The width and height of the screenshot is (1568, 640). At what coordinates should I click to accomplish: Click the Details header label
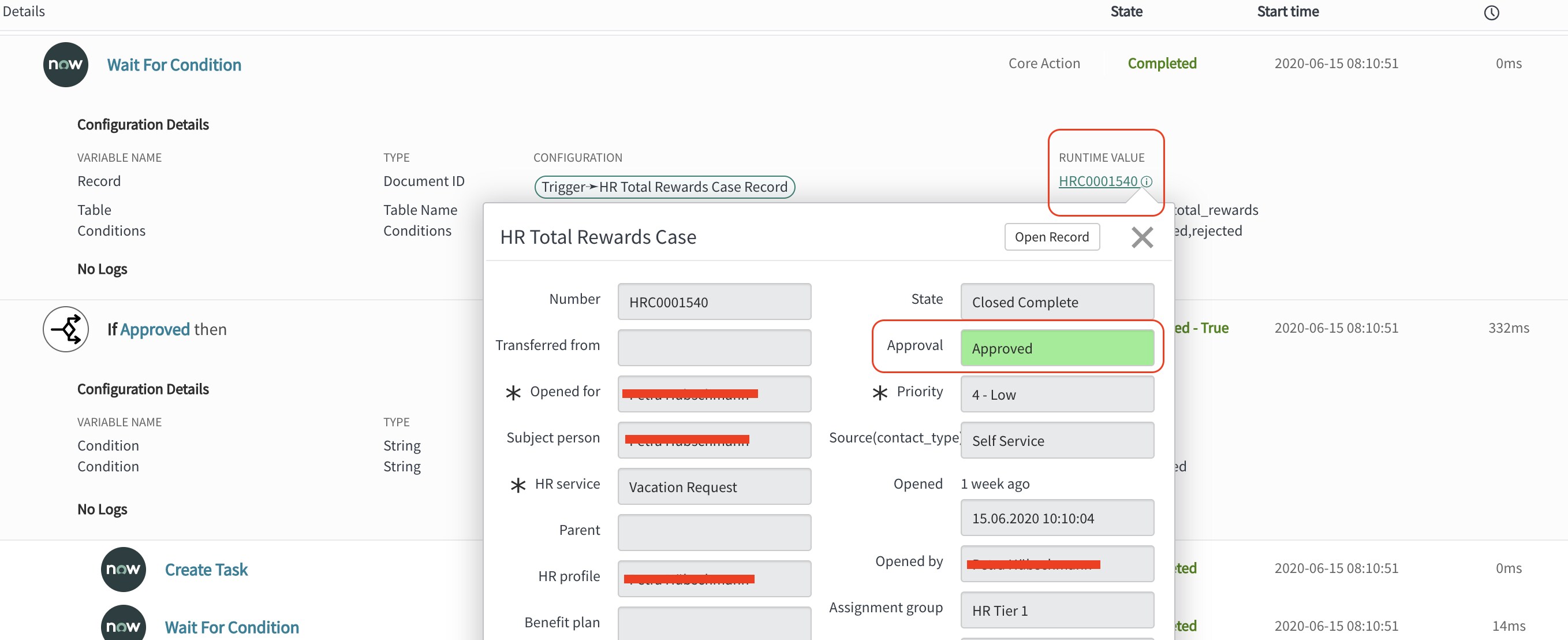point(24,12)
